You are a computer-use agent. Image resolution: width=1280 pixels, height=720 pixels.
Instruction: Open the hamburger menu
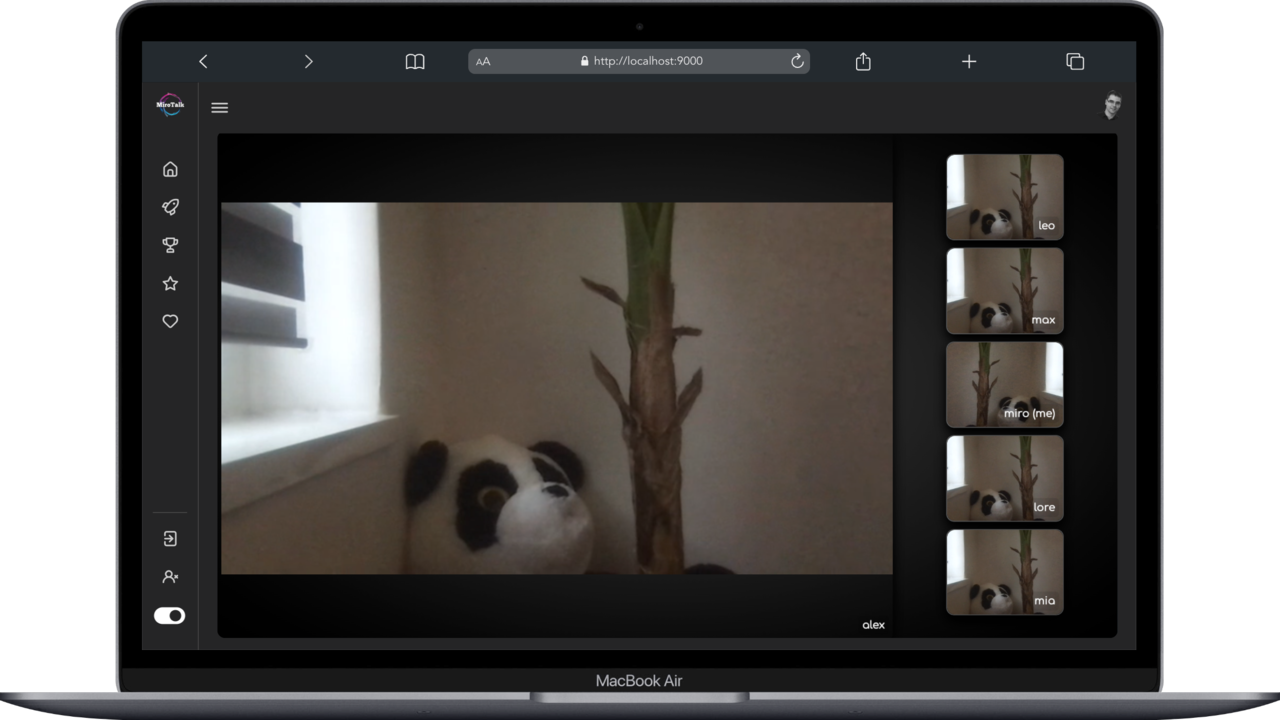(x=219, y=107)
